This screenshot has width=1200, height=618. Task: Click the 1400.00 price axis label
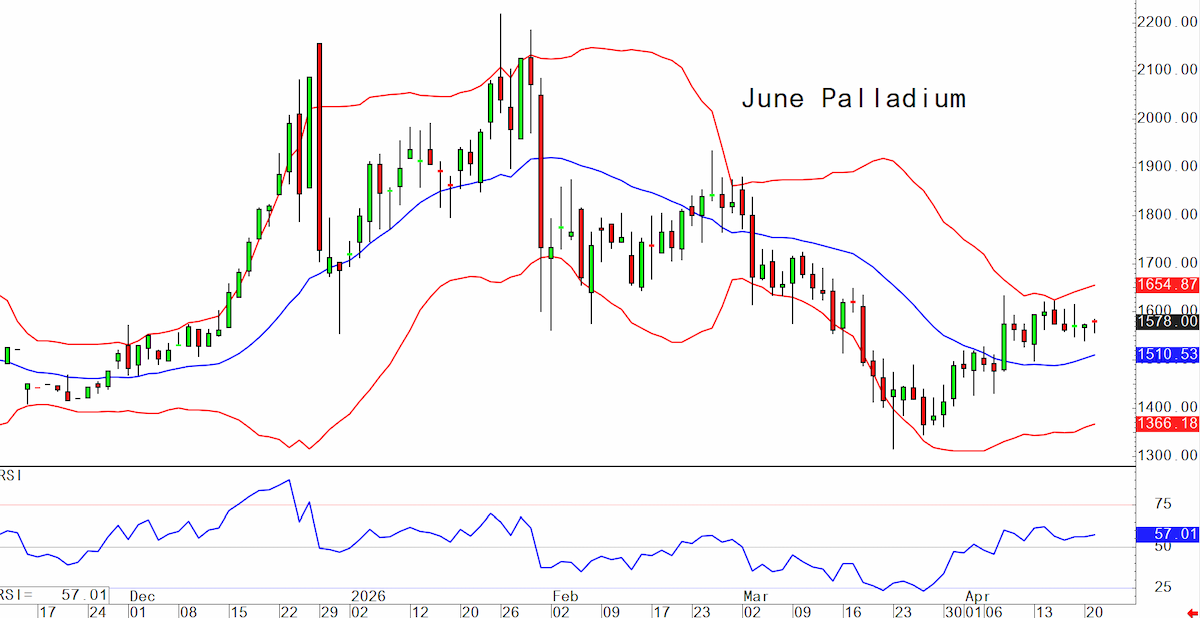1168,408
